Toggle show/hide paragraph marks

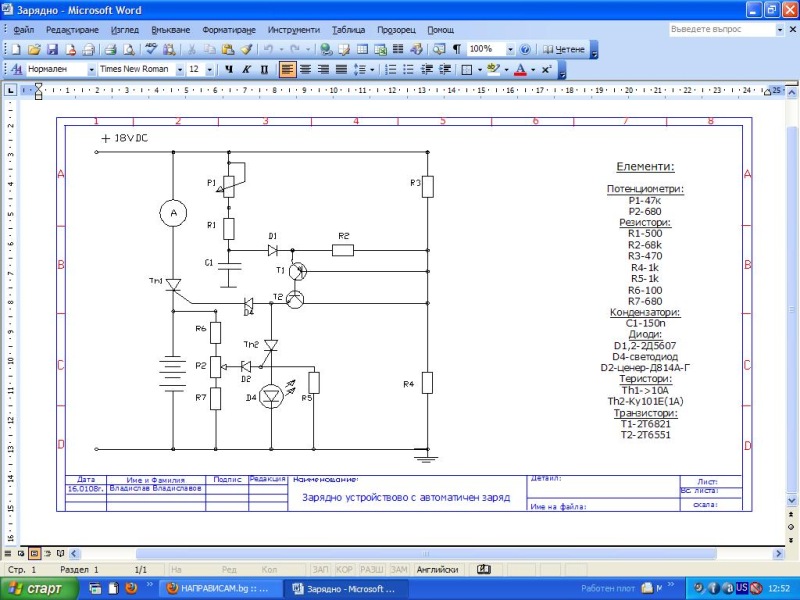click(456, 49)
